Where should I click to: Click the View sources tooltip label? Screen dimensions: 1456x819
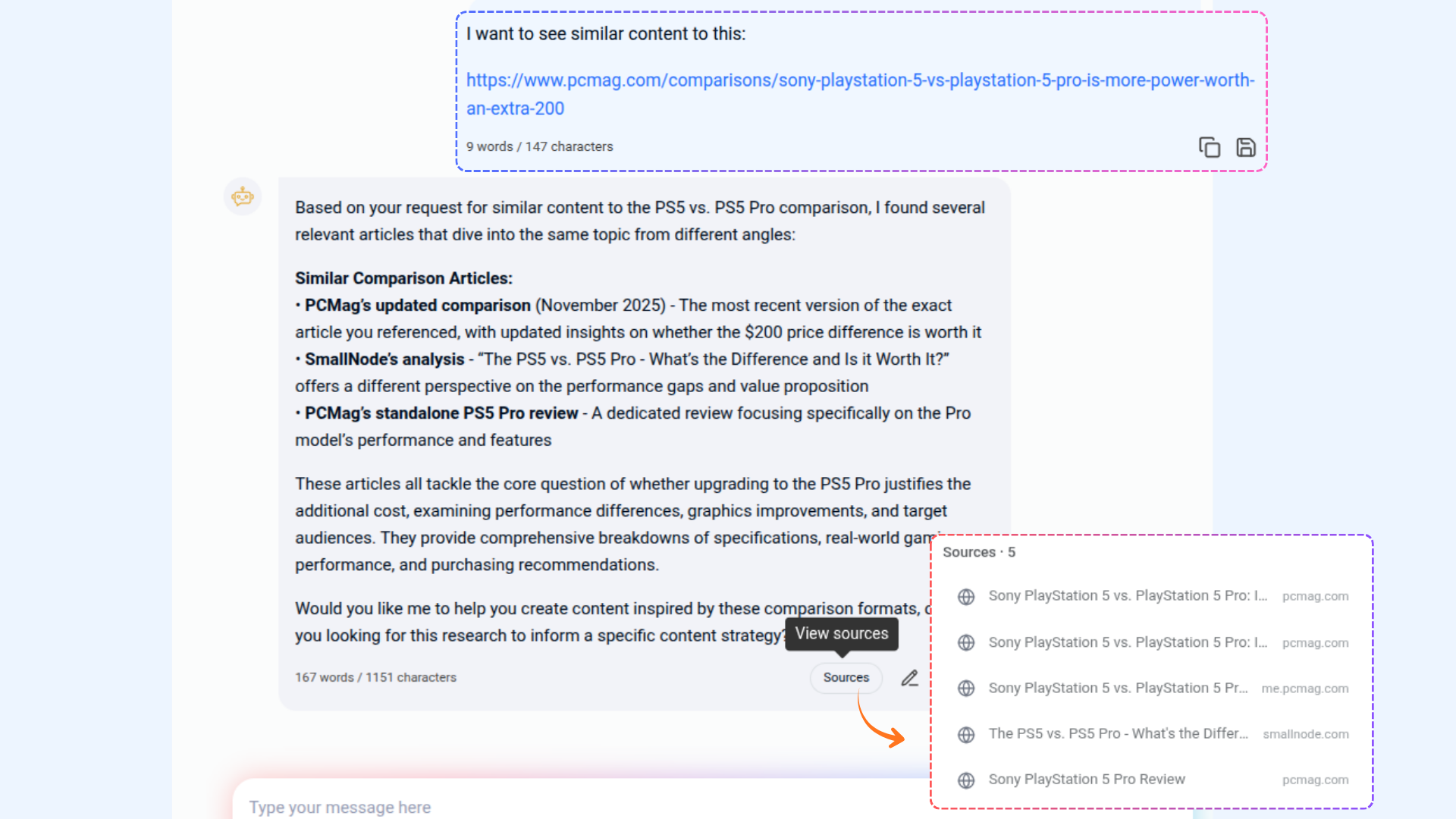(x=842, y=634)
